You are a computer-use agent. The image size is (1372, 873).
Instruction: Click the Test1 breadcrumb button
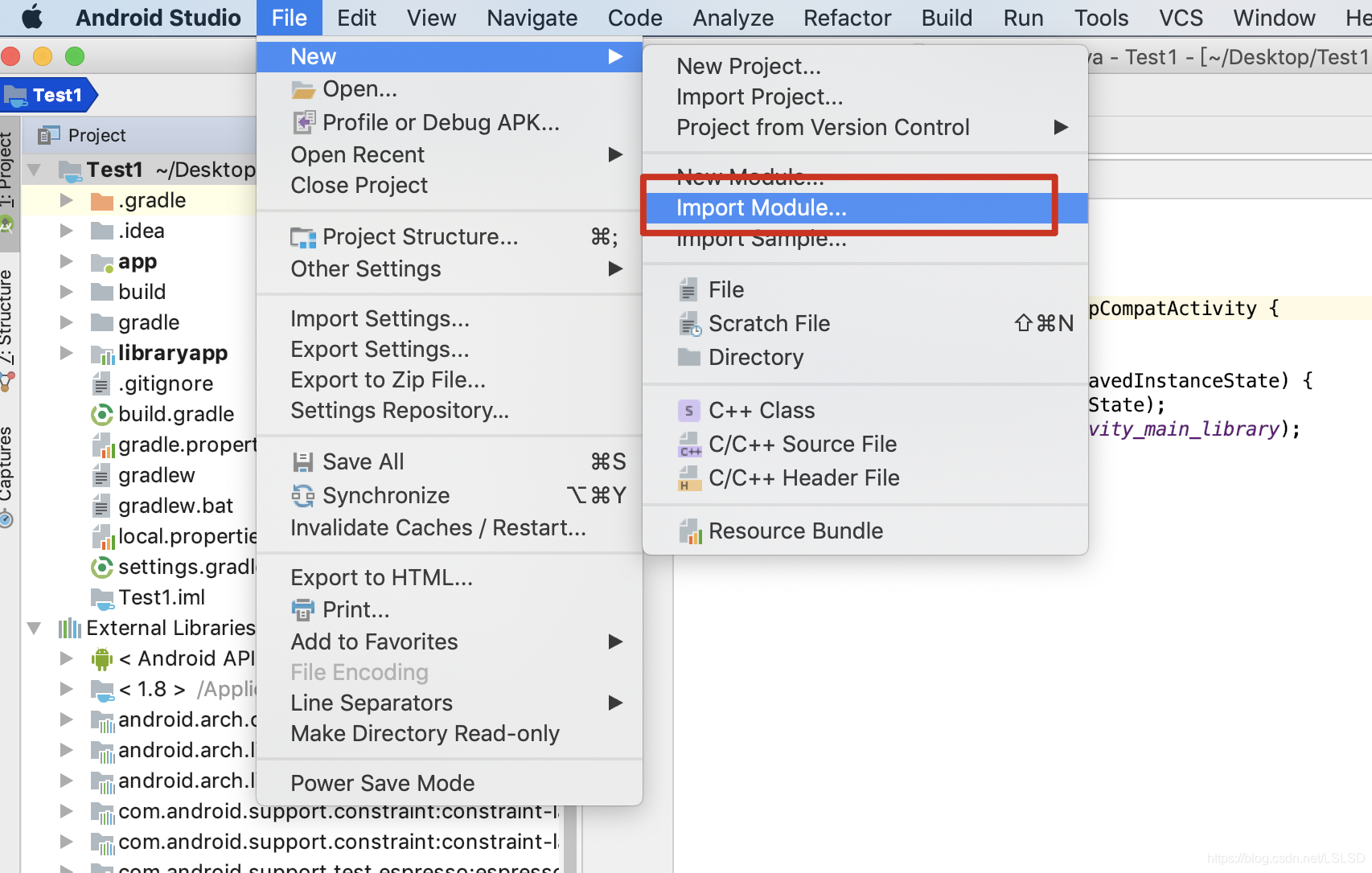(x=48, y=96)
